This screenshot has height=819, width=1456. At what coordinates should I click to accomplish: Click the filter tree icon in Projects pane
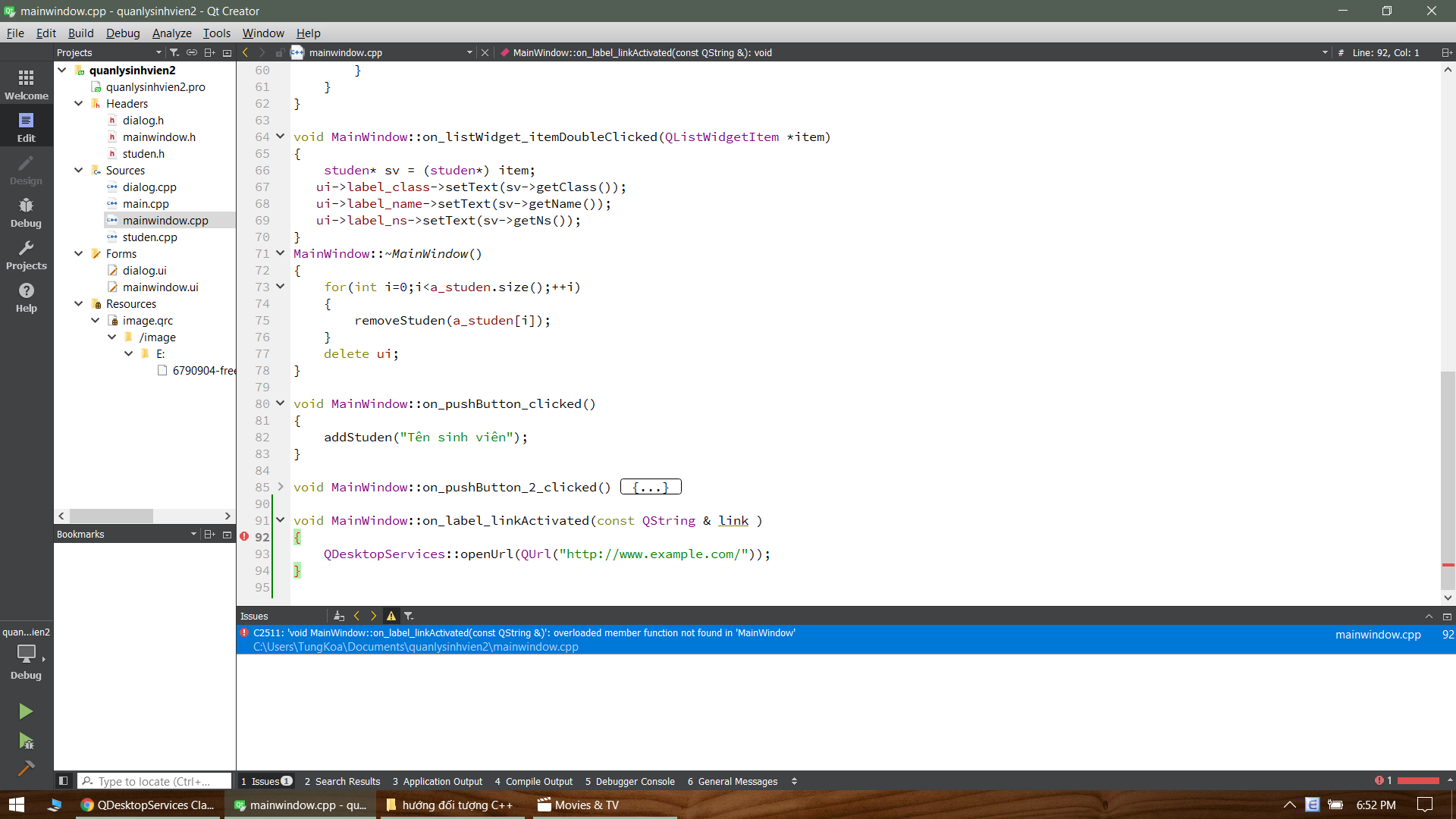174,52
